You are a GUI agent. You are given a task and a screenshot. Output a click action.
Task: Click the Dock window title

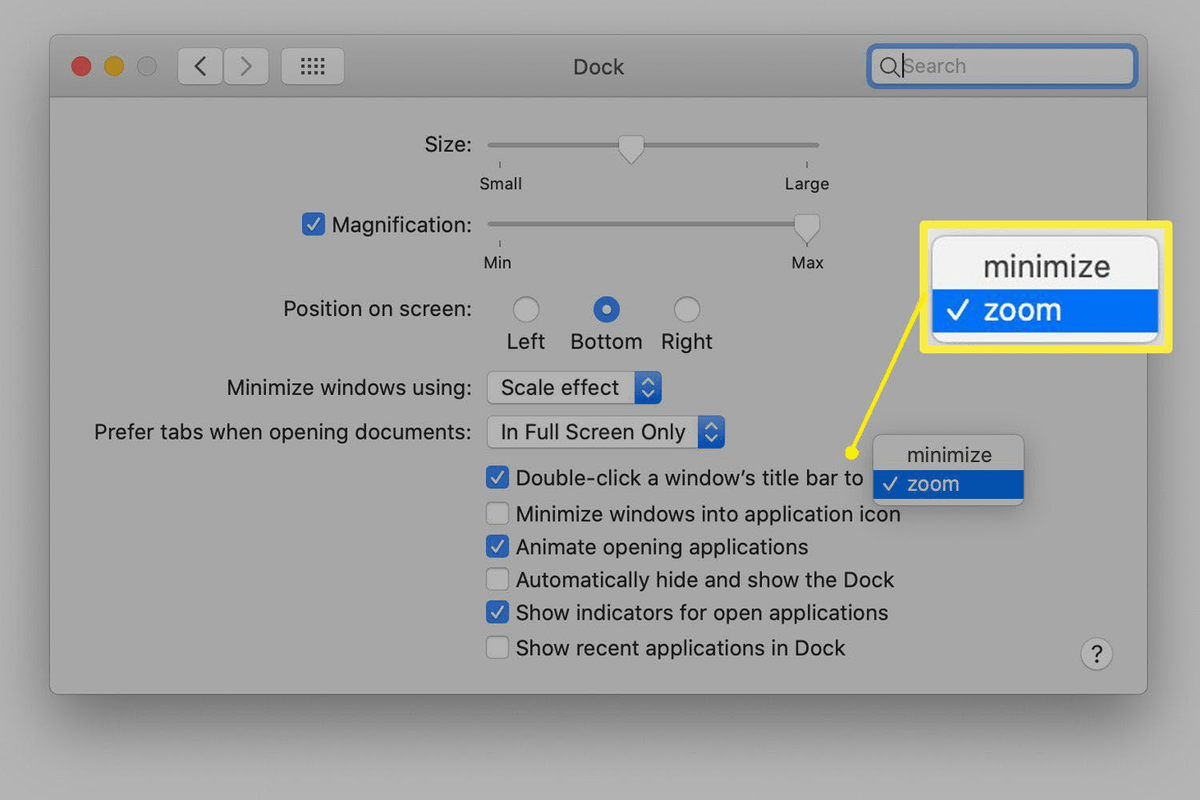598,67
